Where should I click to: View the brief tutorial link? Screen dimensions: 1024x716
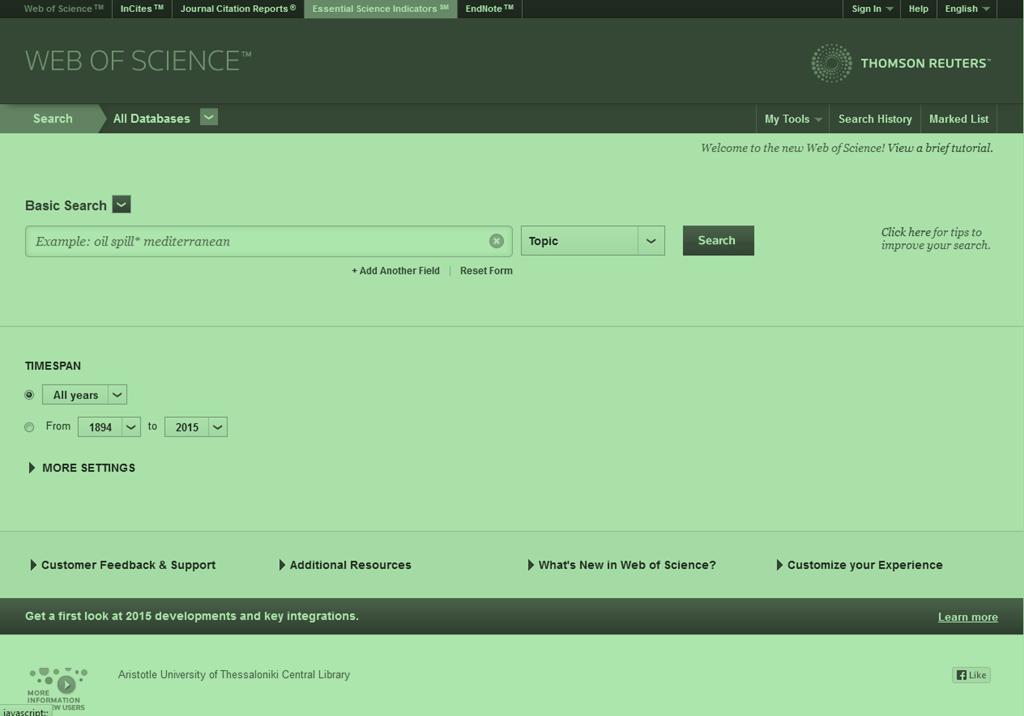point(940,148)
